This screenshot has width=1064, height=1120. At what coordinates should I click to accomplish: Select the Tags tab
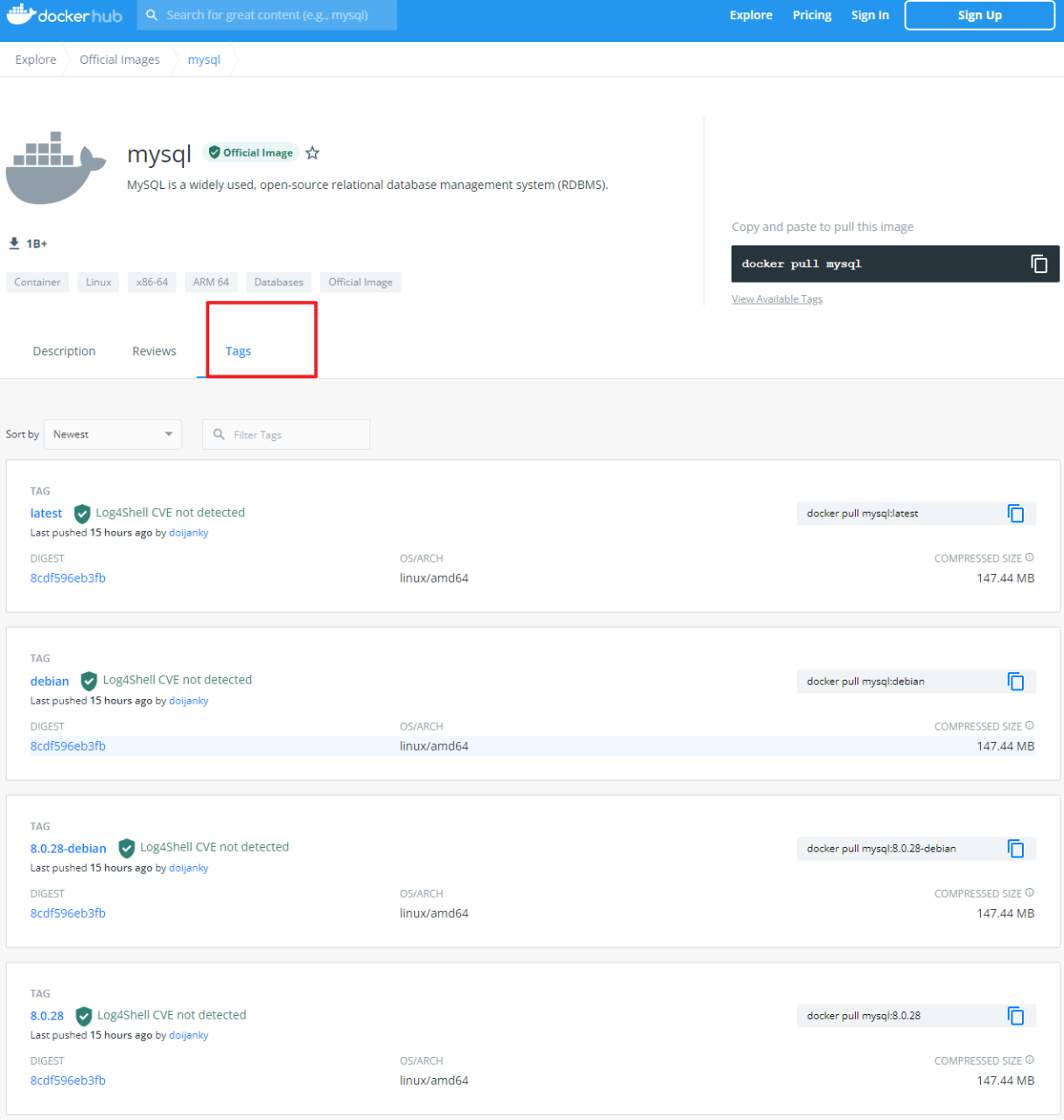238,351
